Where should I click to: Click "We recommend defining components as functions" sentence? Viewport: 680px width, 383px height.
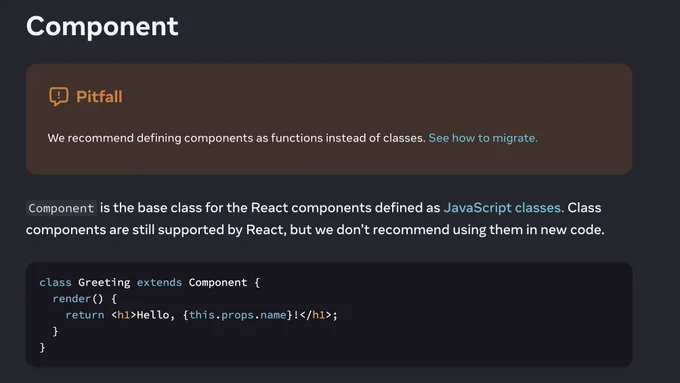pyautogui.click(x=236, y=138)
